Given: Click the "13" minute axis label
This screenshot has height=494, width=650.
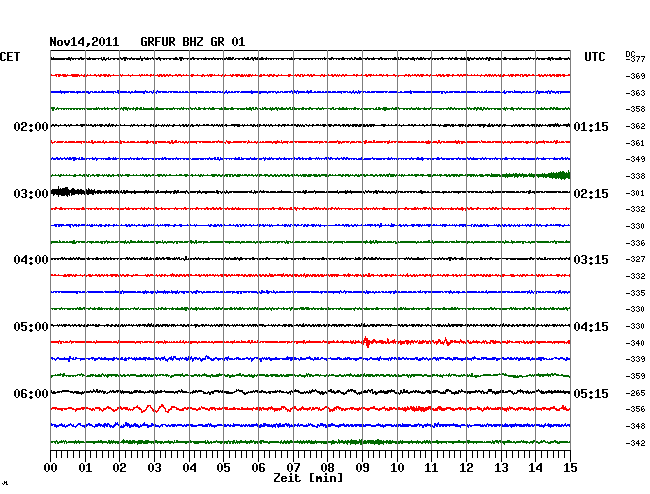Looking at the screenshot, I should click(x=501, y=468).
